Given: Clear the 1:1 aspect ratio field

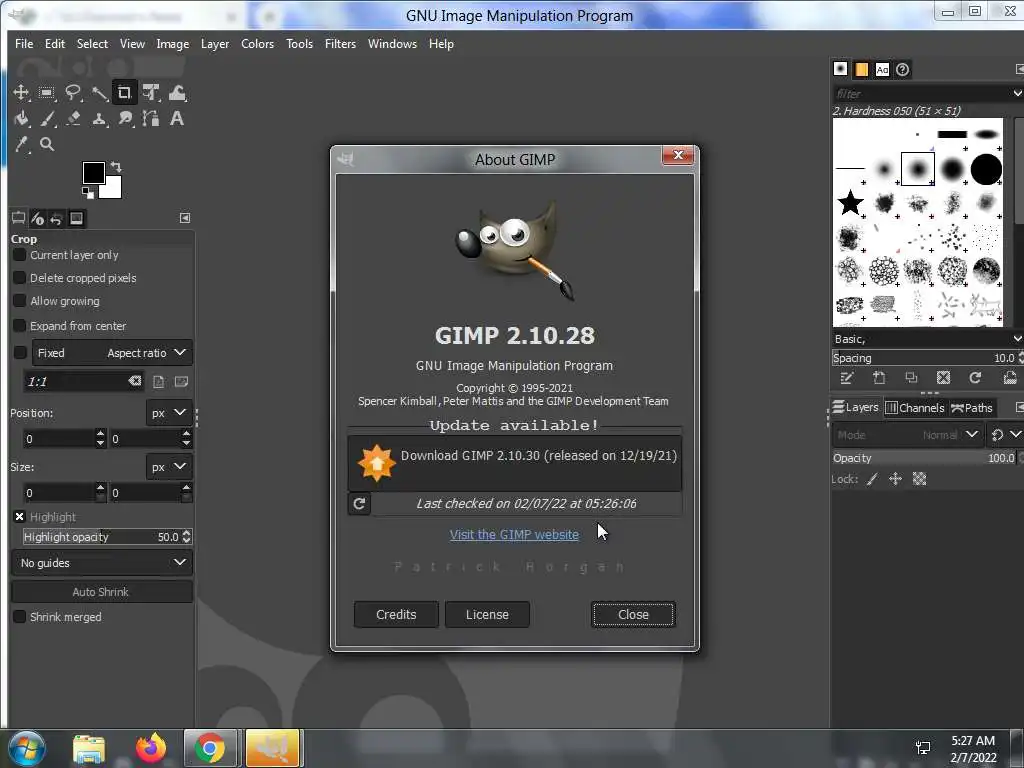Looking at the screenshot, I should pyautogui.click(x=135, y=381).
